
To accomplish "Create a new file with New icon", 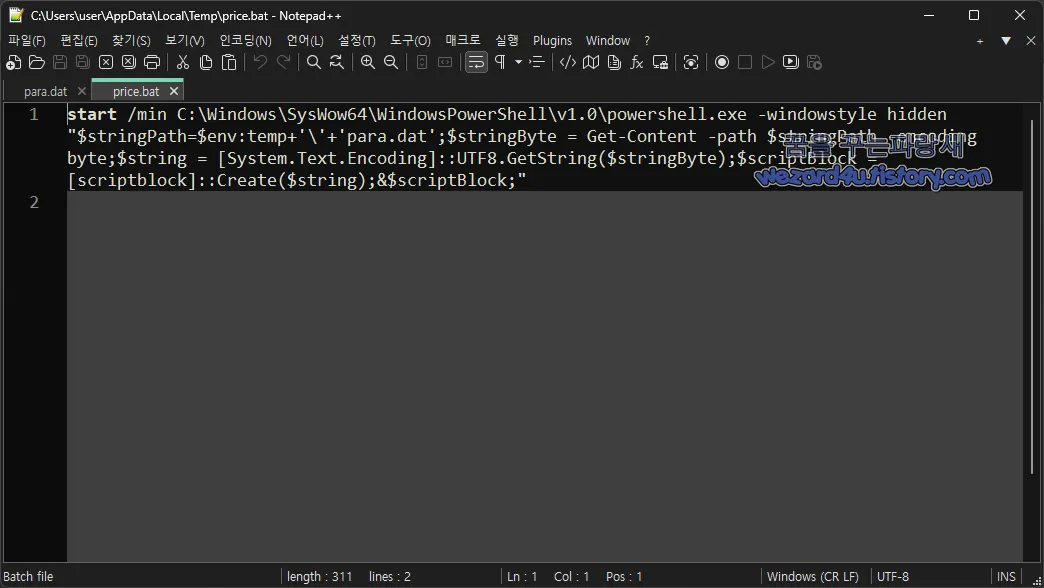I will 13,63.
